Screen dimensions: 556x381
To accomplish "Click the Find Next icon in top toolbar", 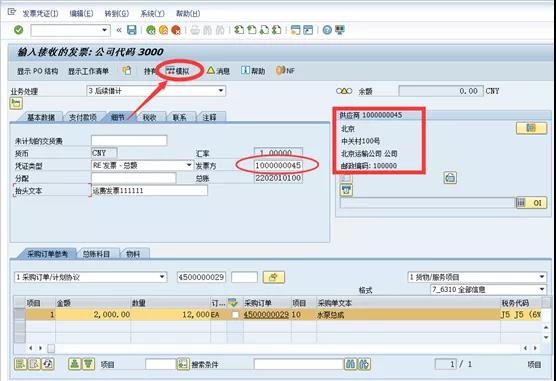I will pos(220,31).
